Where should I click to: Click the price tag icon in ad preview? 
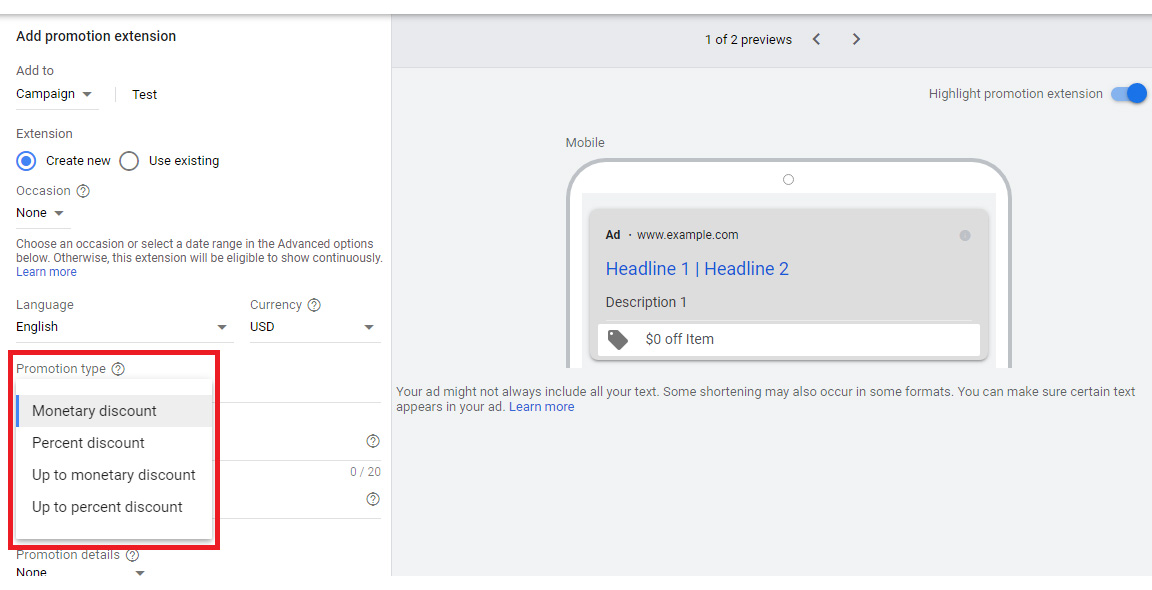tap(618, 339)
